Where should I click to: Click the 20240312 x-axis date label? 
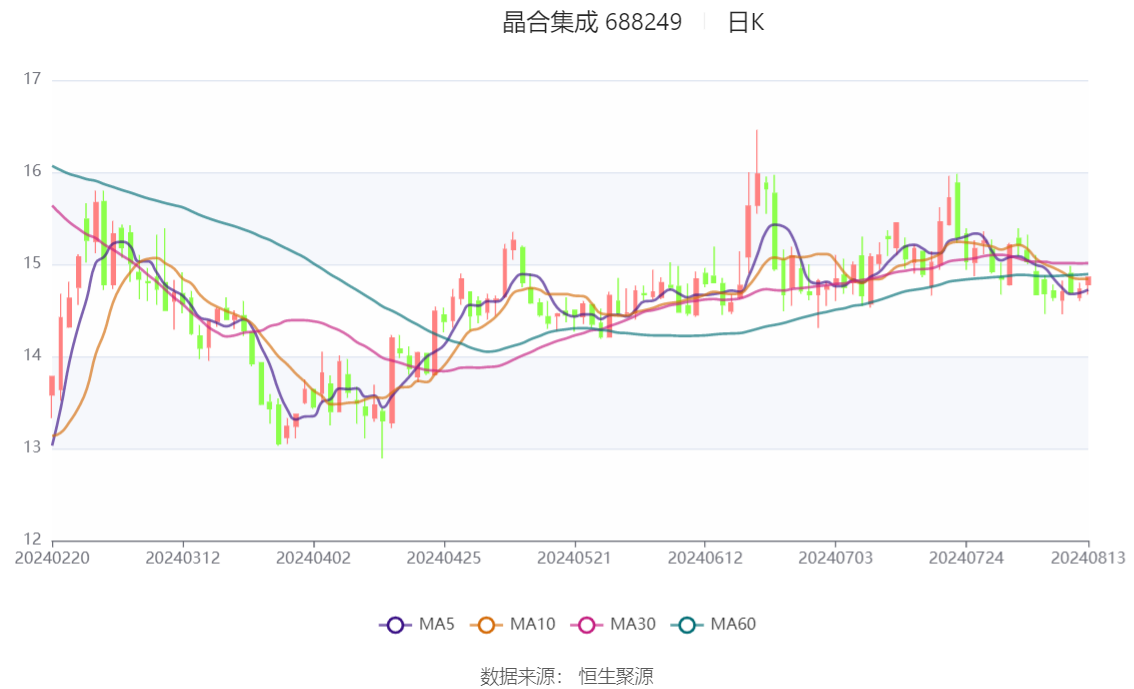pos(183,558)
